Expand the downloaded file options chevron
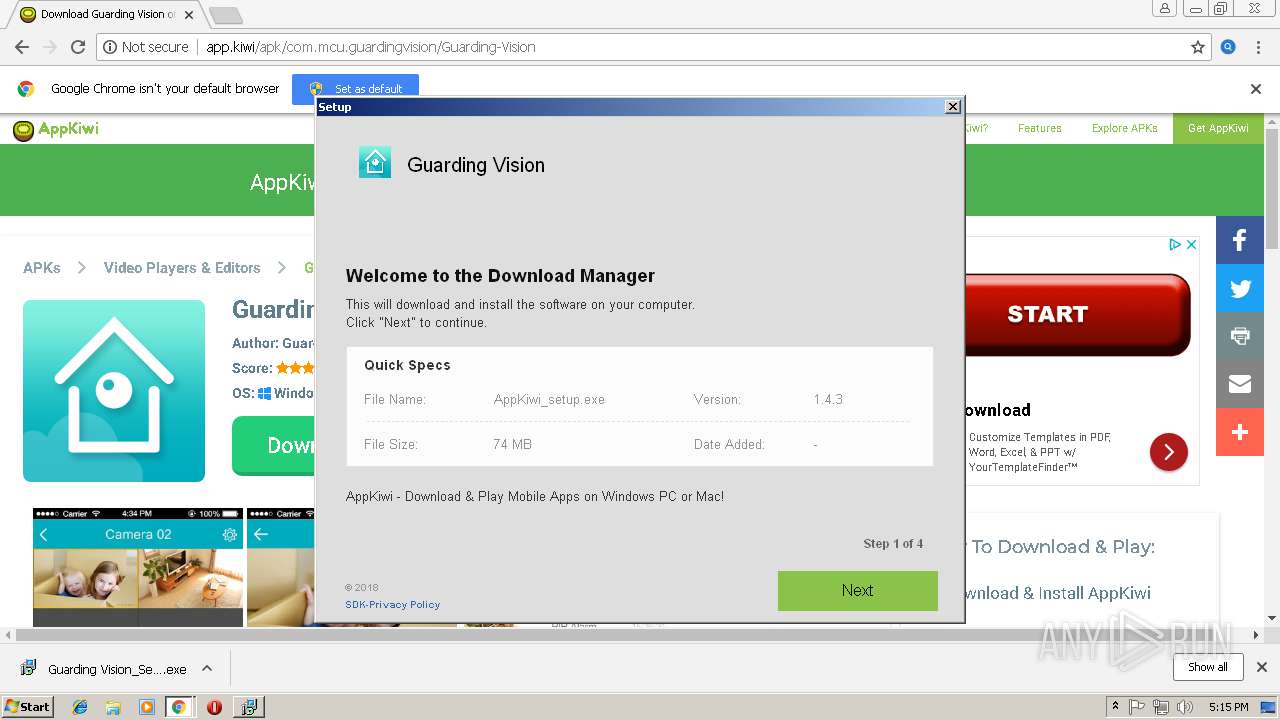 pyautogui.click(x=207, y=668)
